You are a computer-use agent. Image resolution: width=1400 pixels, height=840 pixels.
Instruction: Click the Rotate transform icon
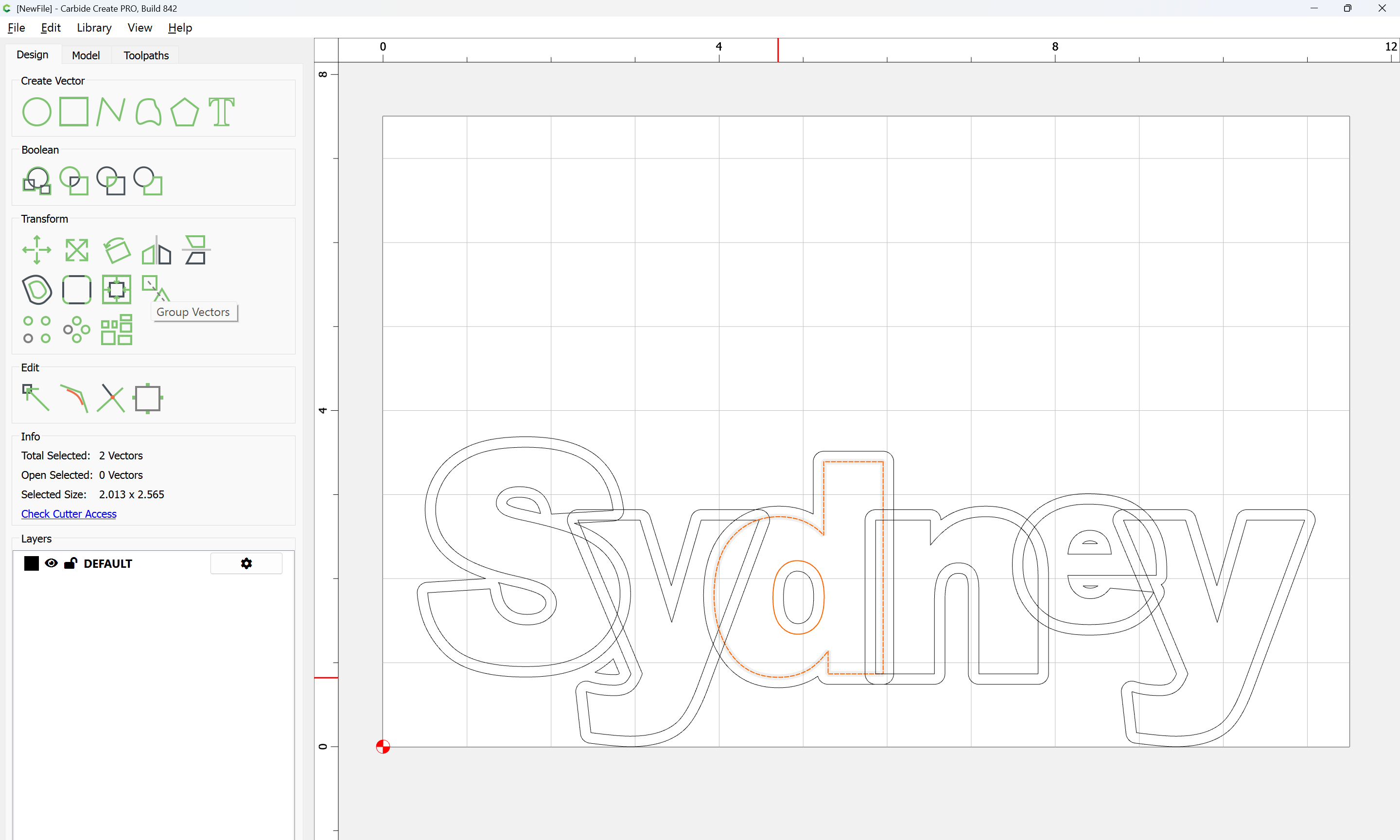coord(117,250)
